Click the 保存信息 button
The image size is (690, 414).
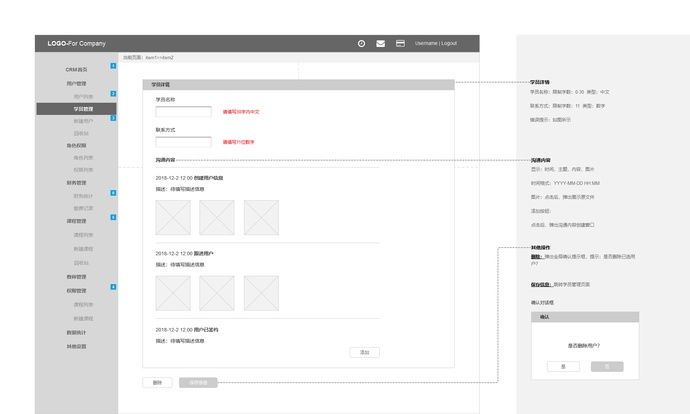click(x=197, y=382)
